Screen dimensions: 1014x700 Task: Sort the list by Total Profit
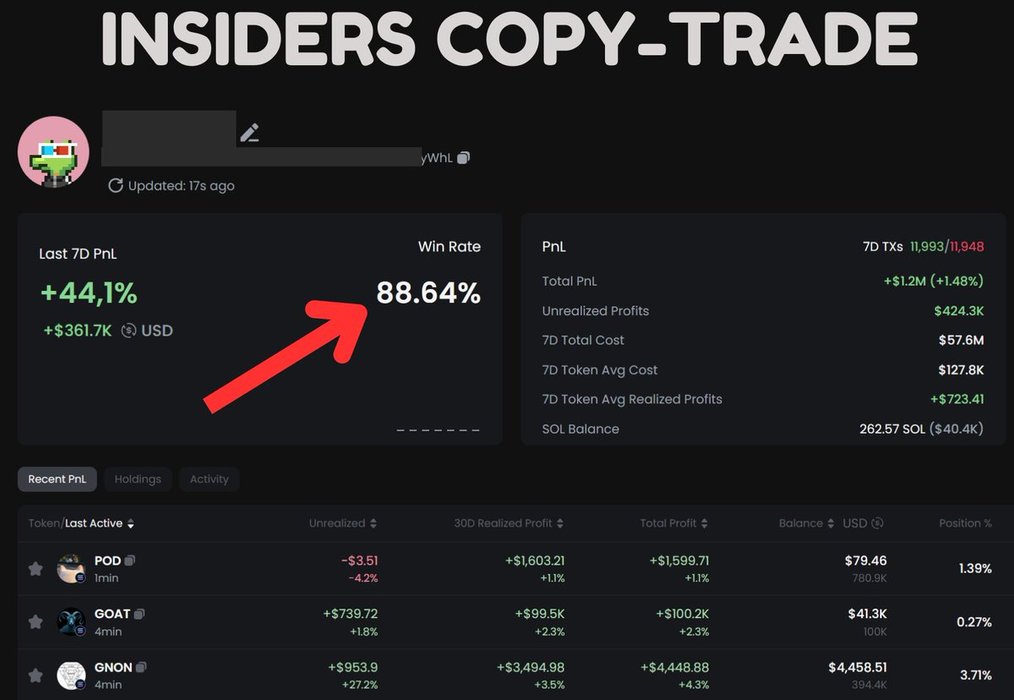[x=674, y=523]
